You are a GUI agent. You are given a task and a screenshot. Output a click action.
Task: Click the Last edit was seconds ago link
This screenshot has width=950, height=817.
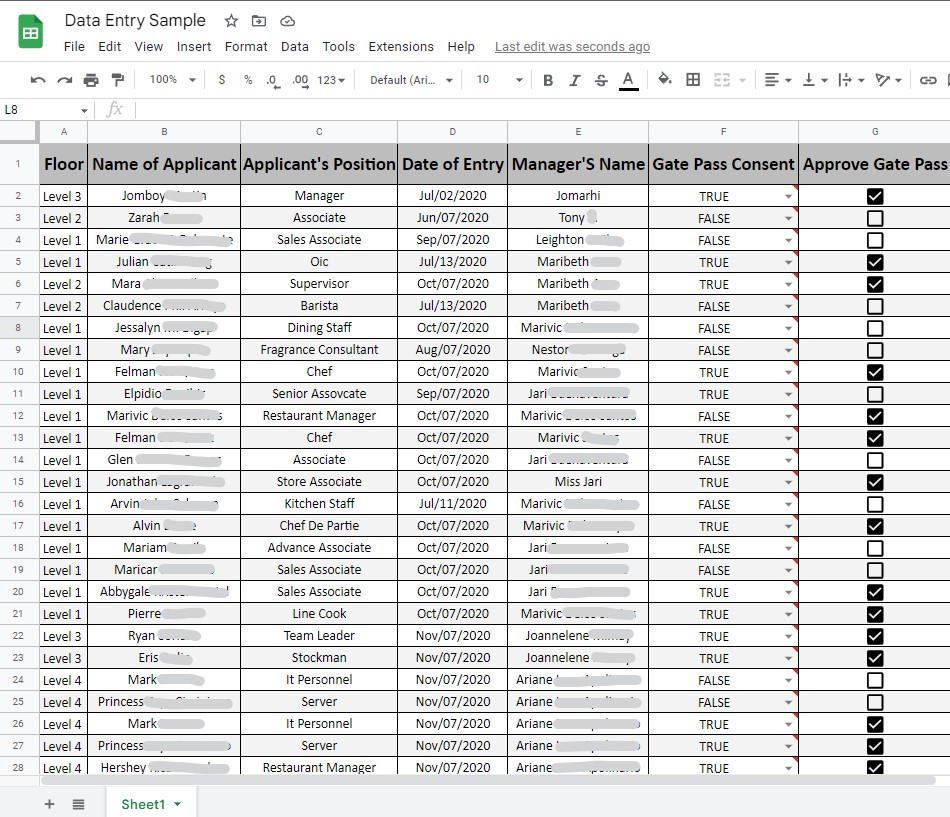click(x=573, y=47)
